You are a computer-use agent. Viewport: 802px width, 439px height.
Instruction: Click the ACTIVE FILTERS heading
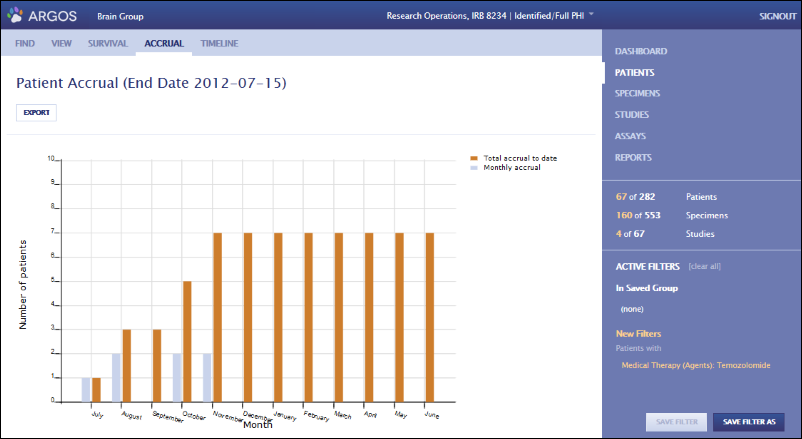coord(648,267)
